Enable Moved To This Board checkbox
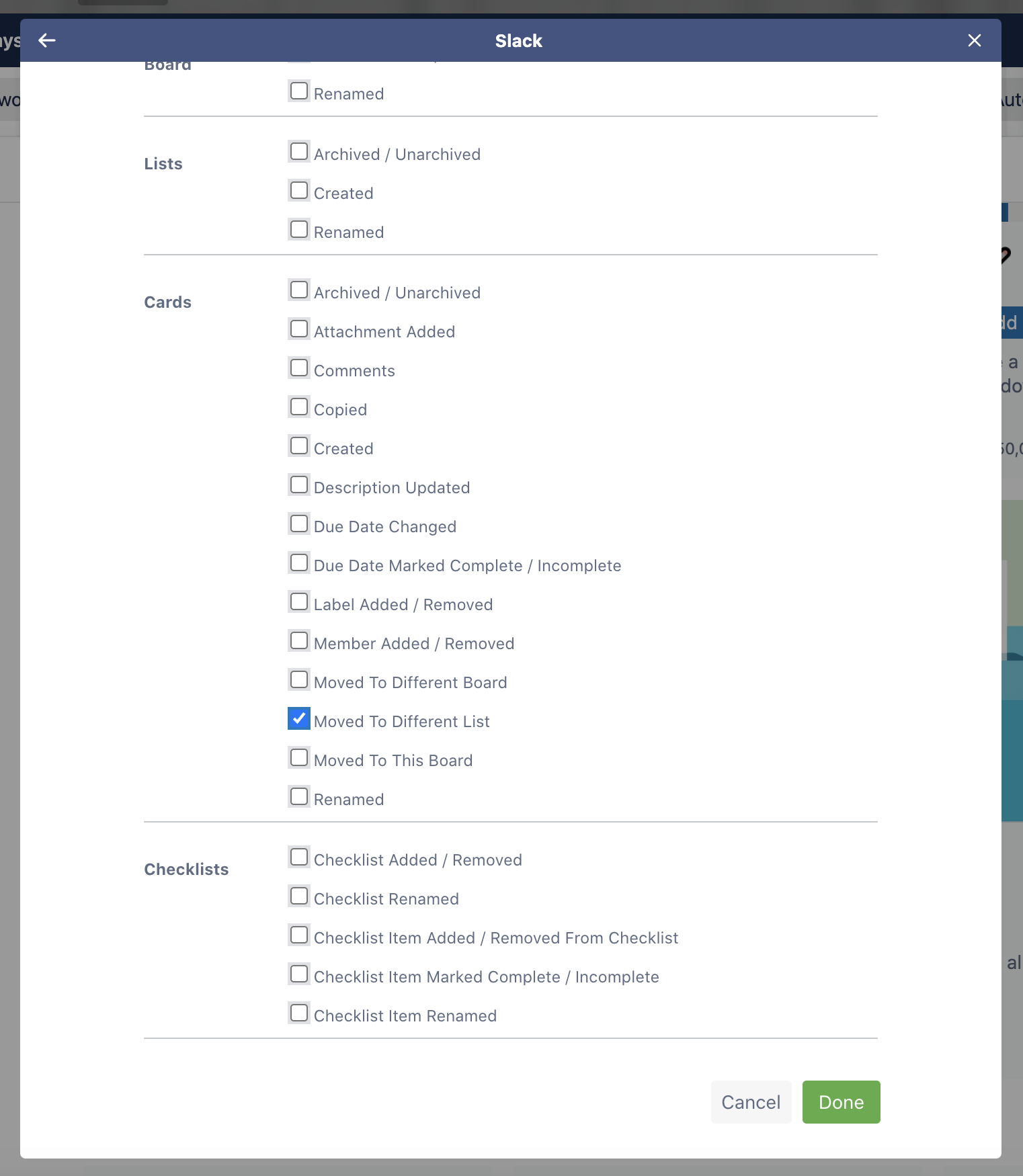This screenshot has width=1023, height=1176. coord(299,757)
